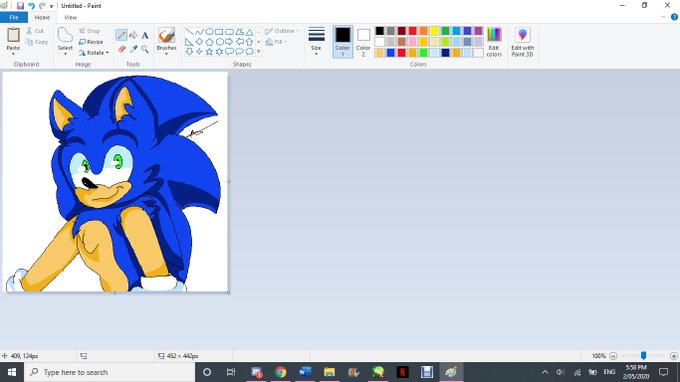The height and width of the screenshot is (382, 680).
Task: Pick the red color swatch
Action: coord(412,31)
